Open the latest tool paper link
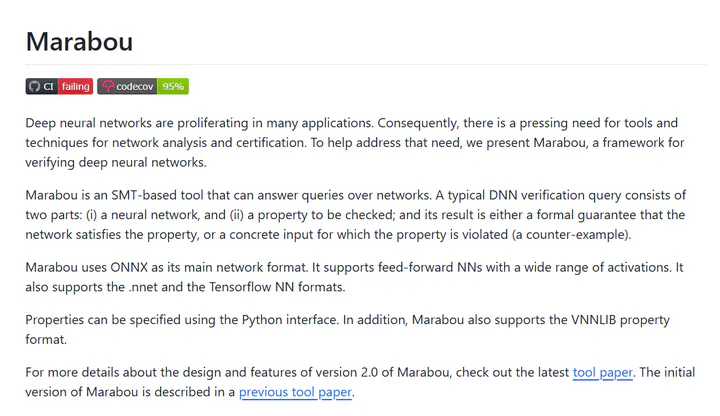This screenshot has height=416, width=720. (x=602, y=372)
